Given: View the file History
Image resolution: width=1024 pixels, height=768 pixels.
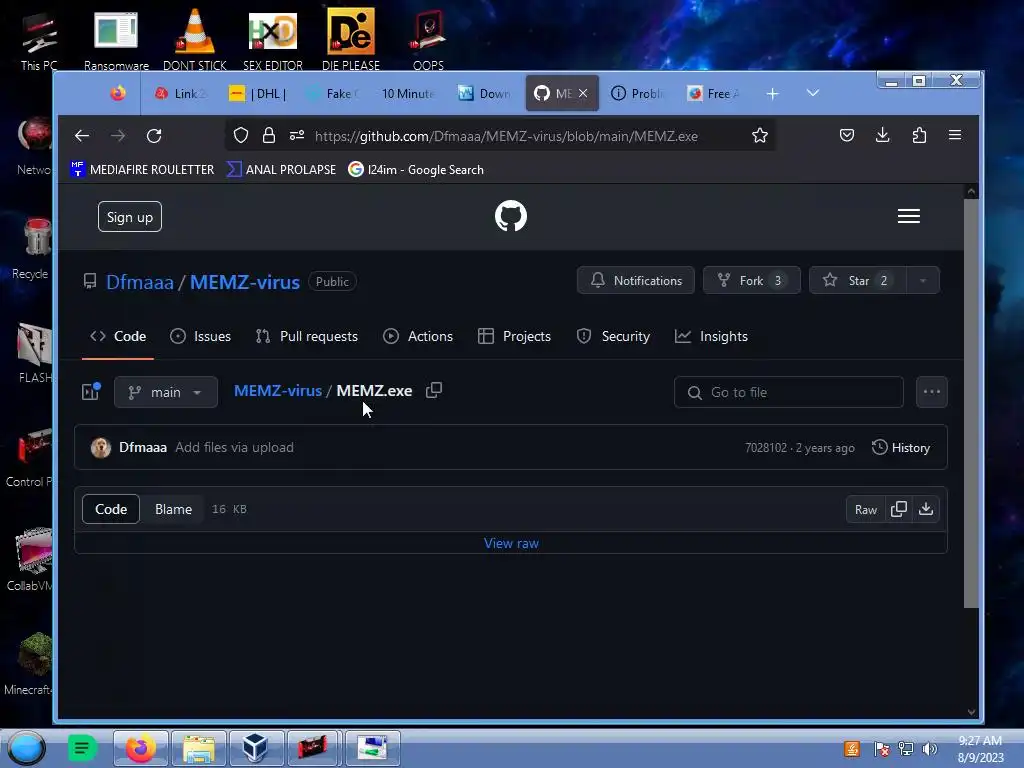Looking at the screenshot, I should click(901, 447).
